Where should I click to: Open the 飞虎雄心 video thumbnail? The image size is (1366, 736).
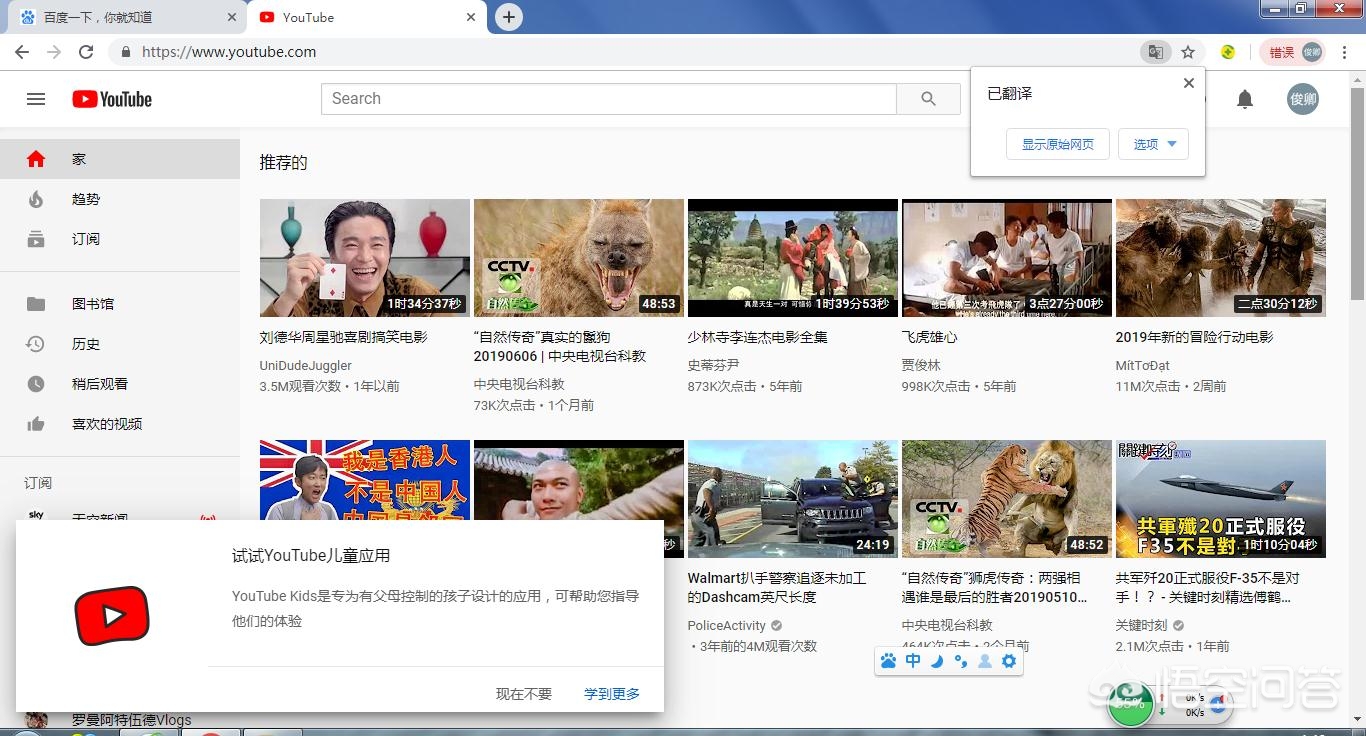coord(1007,258)
